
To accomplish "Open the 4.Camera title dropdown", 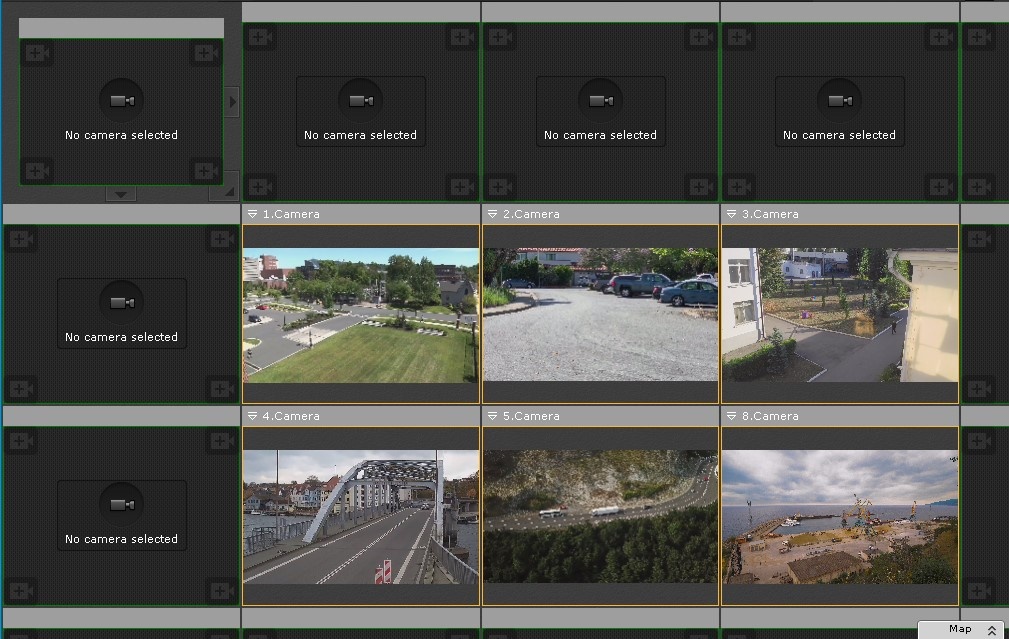I will (252, 416).
